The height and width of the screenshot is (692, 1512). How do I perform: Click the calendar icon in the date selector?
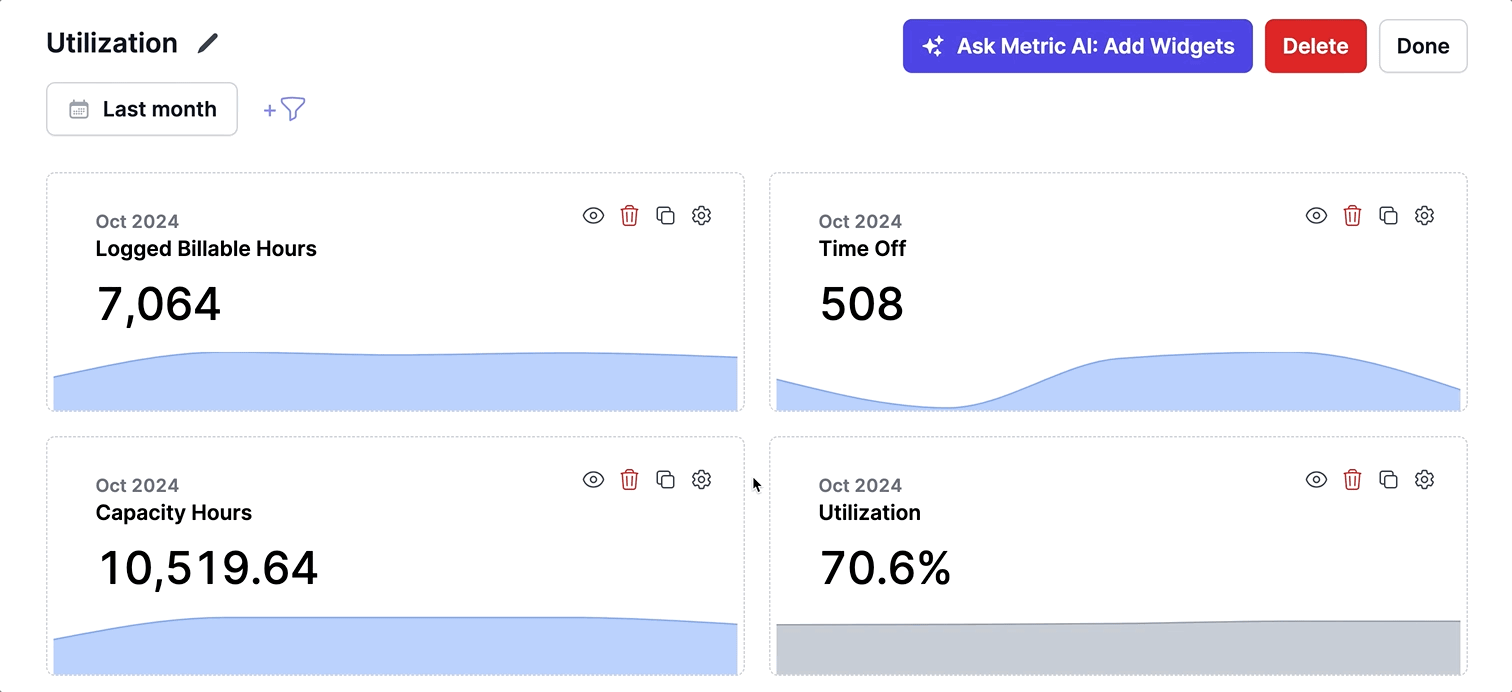coord(80,108)
